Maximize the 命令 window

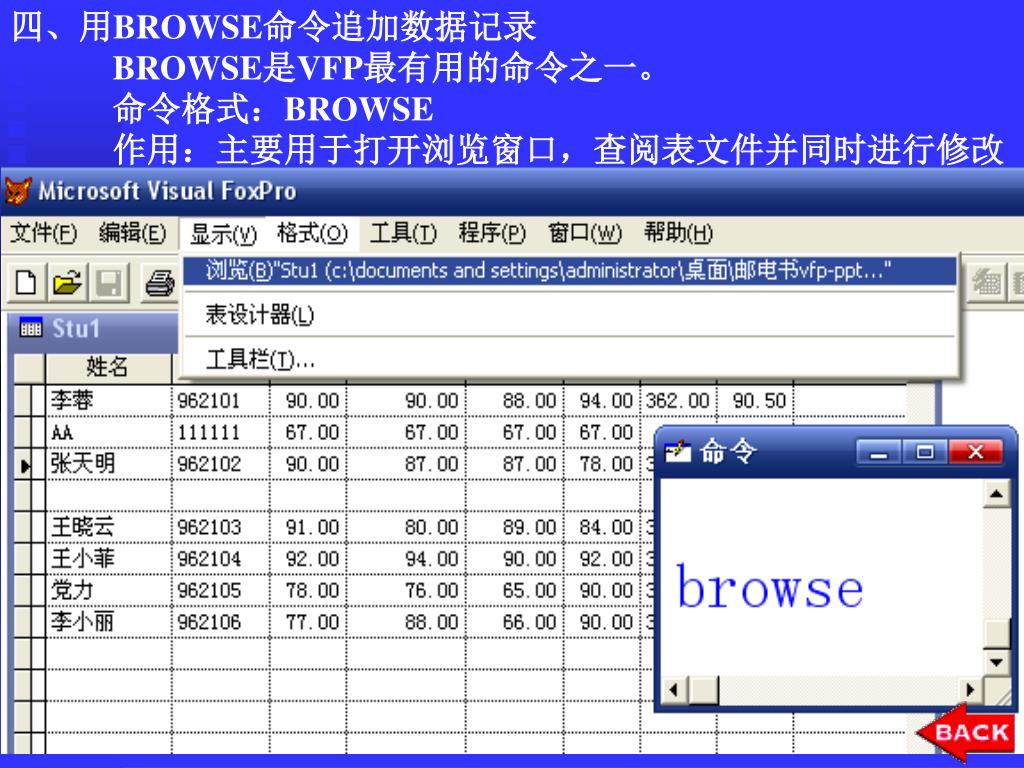(x=925, y=452)
